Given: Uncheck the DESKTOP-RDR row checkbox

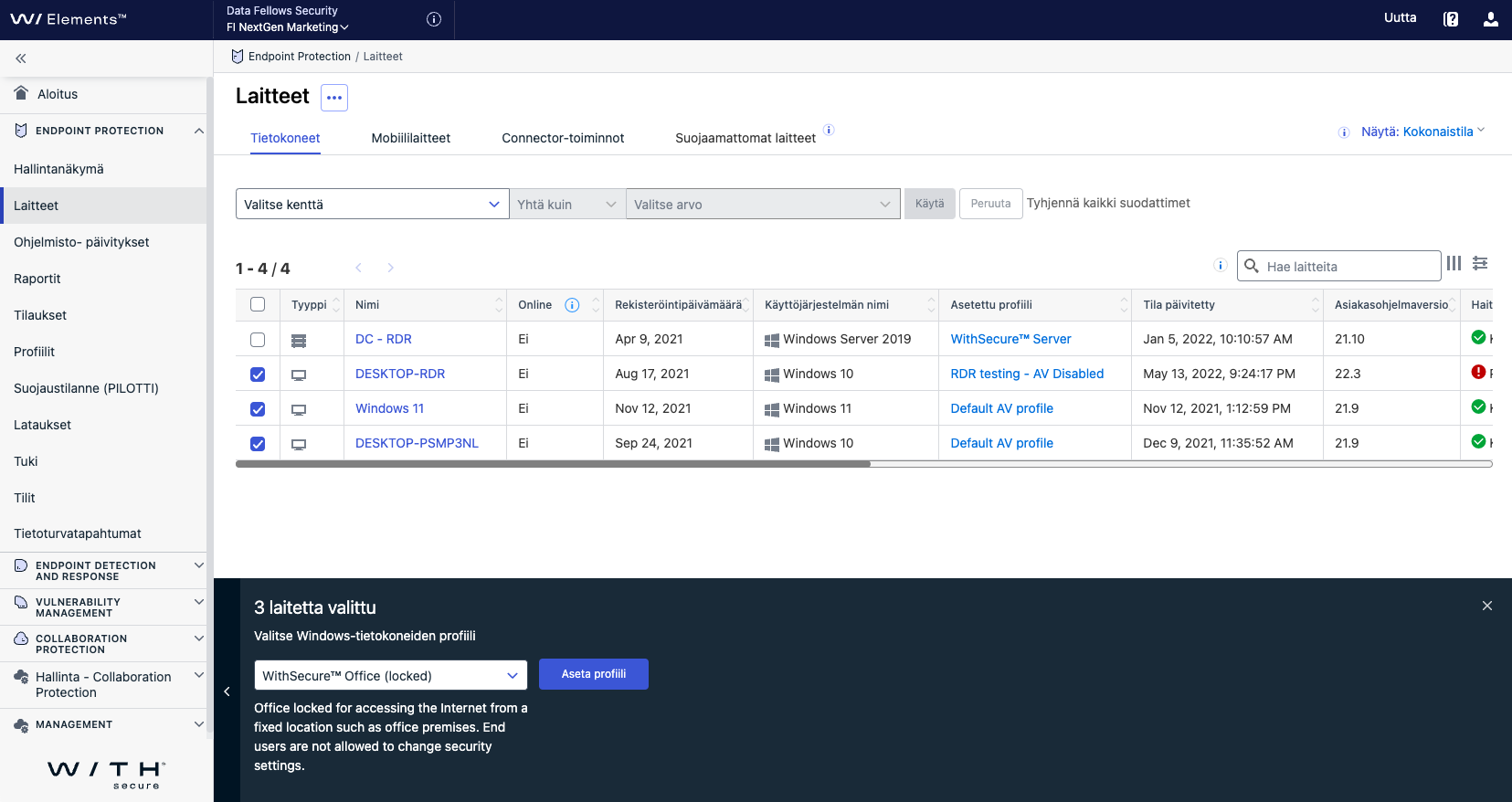Looking at the screenshot, I should 258,375.
